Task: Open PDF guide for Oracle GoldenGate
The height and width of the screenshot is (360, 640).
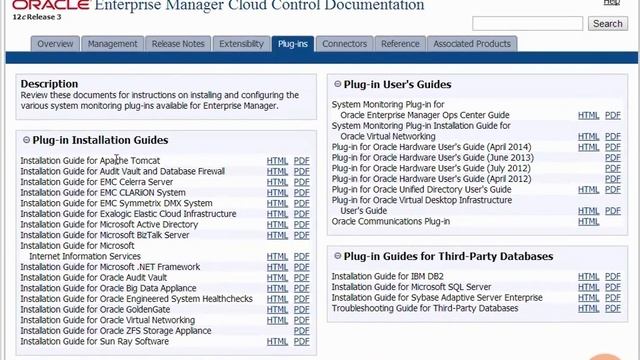Action: 302,309
